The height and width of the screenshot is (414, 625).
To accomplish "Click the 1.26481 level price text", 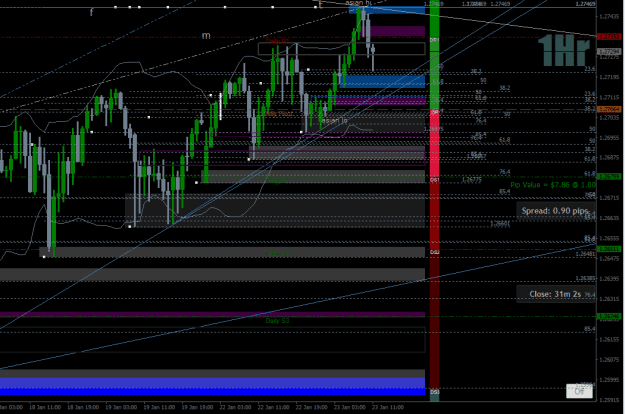I will pyautogui.click(x=585, y=254).
